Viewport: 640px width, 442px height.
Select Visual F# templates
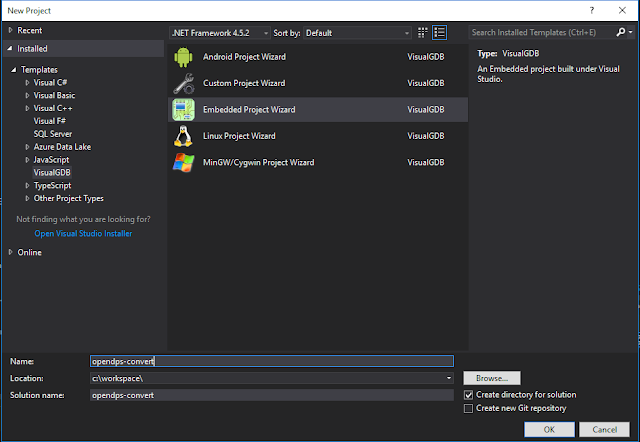coord(50,121)
